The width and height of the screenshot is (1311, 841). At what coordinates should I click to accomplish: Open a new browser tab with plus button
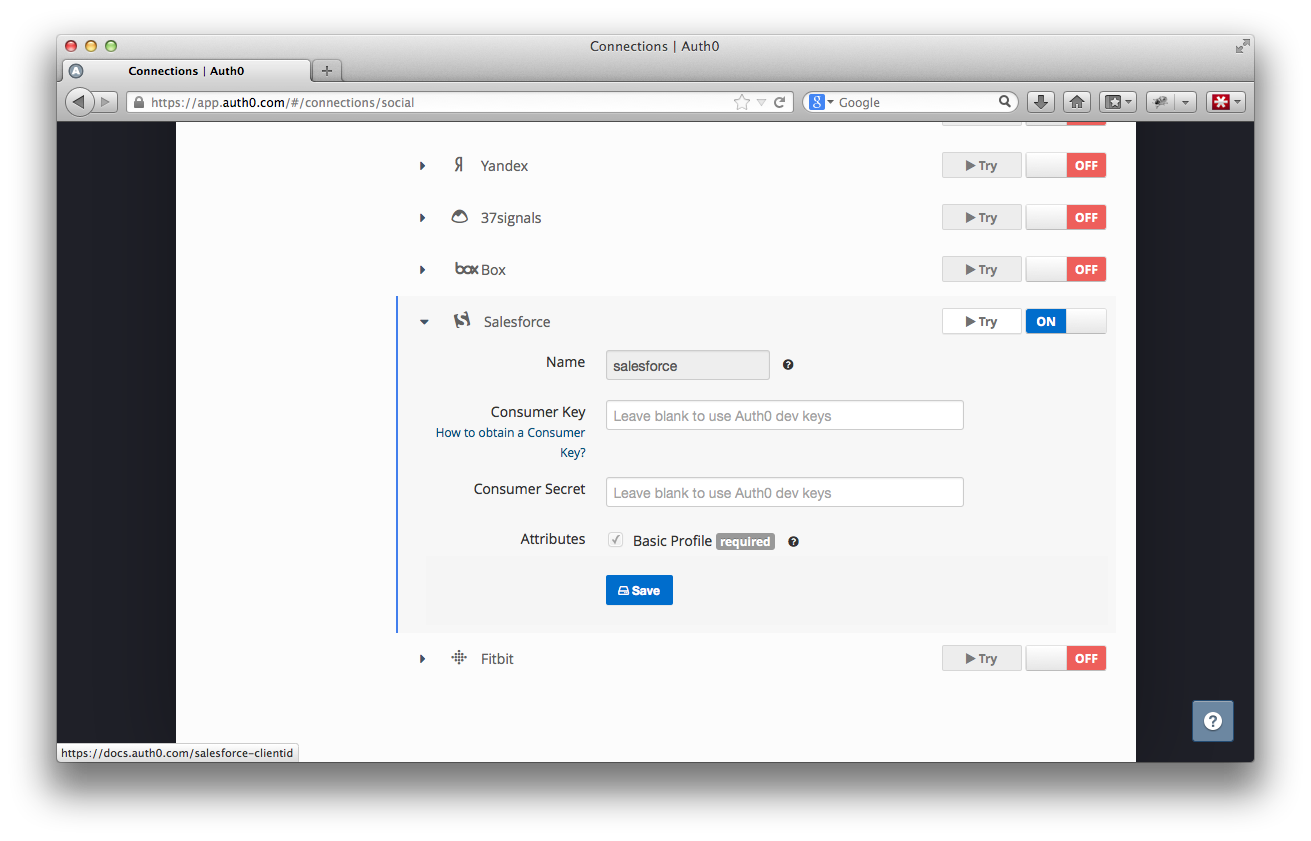(x=326, y=71)
